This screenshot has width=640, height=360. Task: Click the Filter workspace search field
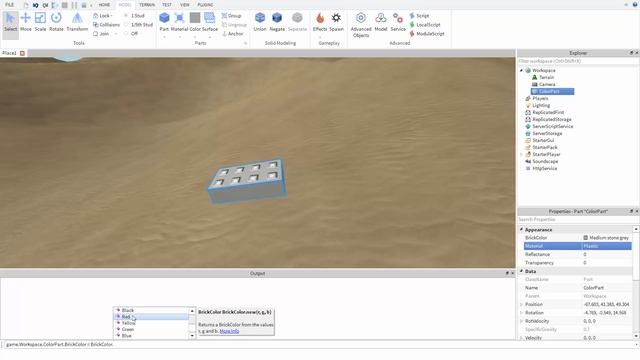pos(578,61)
